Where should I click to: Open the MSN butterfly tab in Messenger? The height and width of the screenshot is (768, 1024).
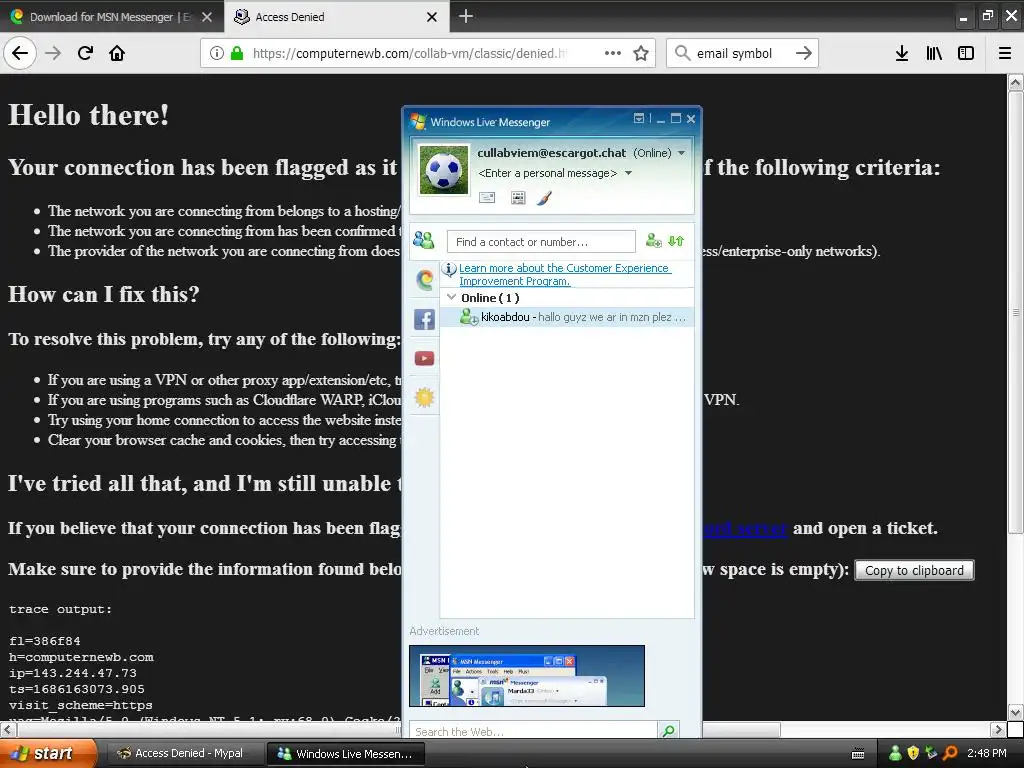click(x=424, y=280)
